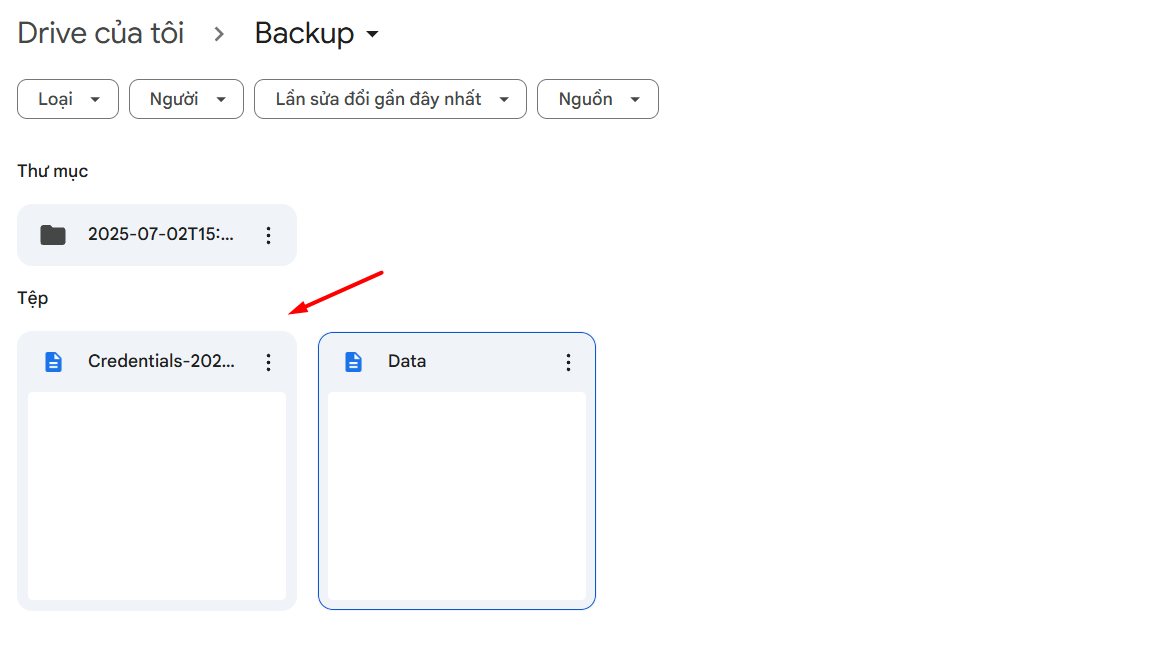Click the Backup folder name in breadcrumb
This screenshot has width=1173, height=659.
[x=304, y=34]
